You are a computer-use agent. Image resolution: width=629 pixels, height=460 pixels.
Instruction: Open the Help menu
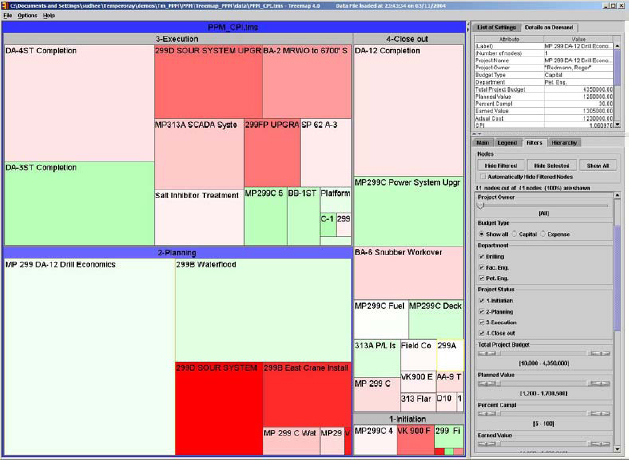(49, 16)
